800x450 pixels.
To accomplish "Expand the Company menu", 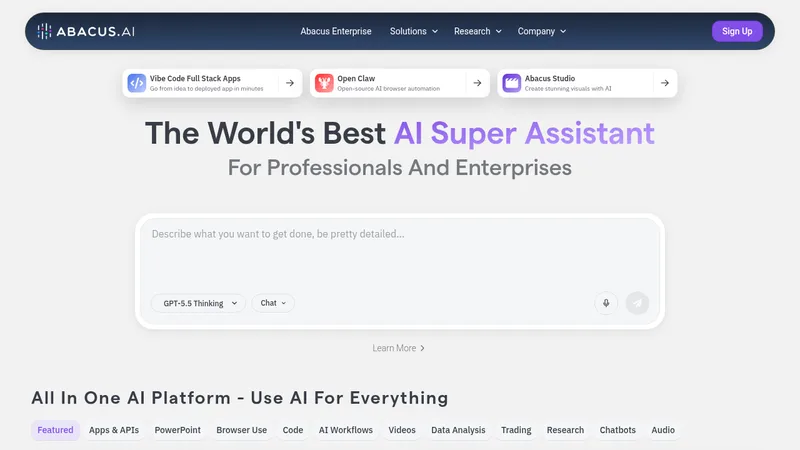I will tap(542, 31).
